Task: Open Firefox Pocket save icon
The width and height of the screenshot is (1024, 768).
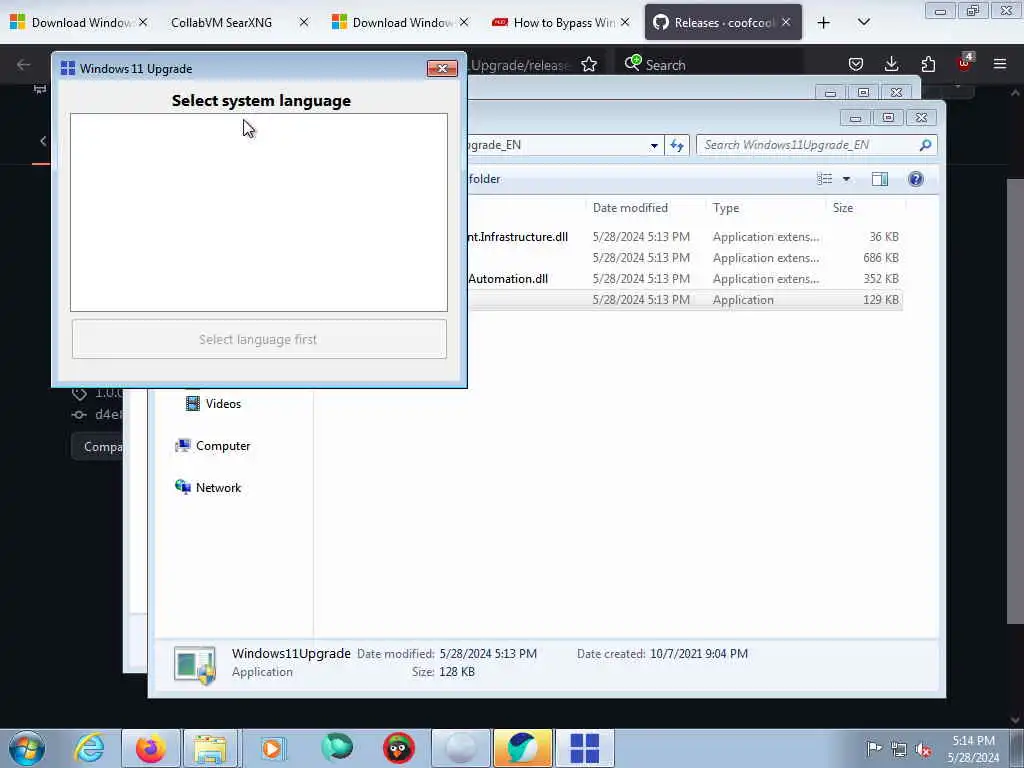Action: [856, 64]
